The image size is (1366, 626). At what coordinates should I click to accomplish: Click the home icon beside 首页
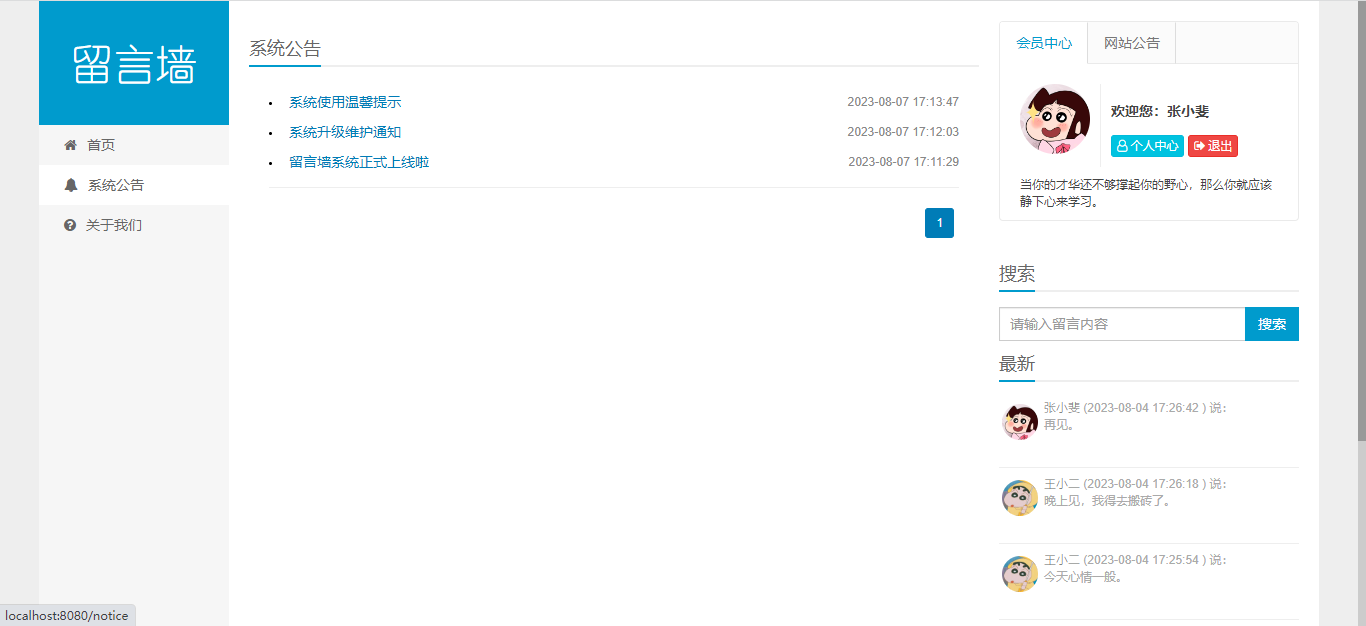pyautogui.click(x=70, y=145)
